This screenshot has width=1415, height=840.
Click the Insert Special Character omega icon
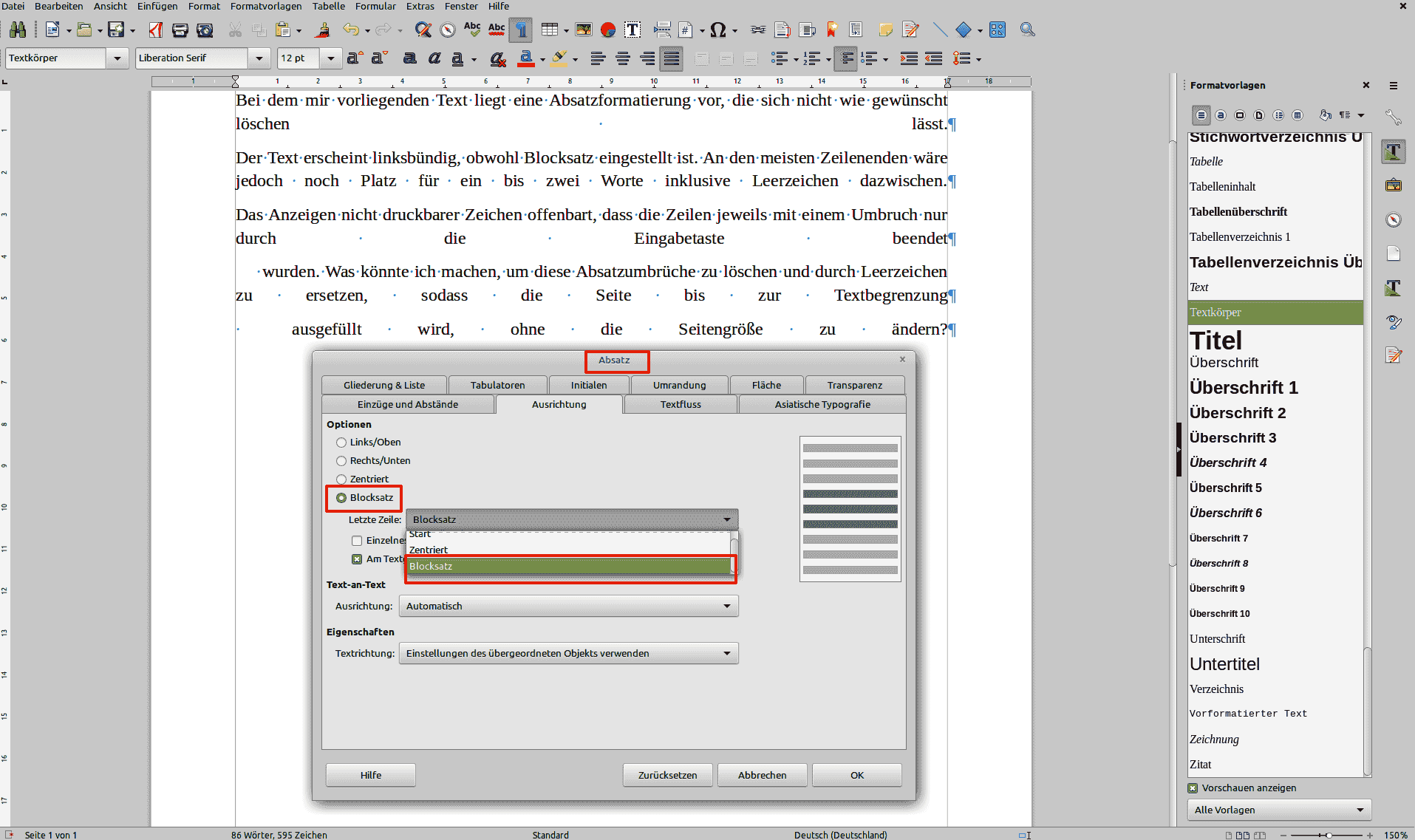tap(717, 30)
